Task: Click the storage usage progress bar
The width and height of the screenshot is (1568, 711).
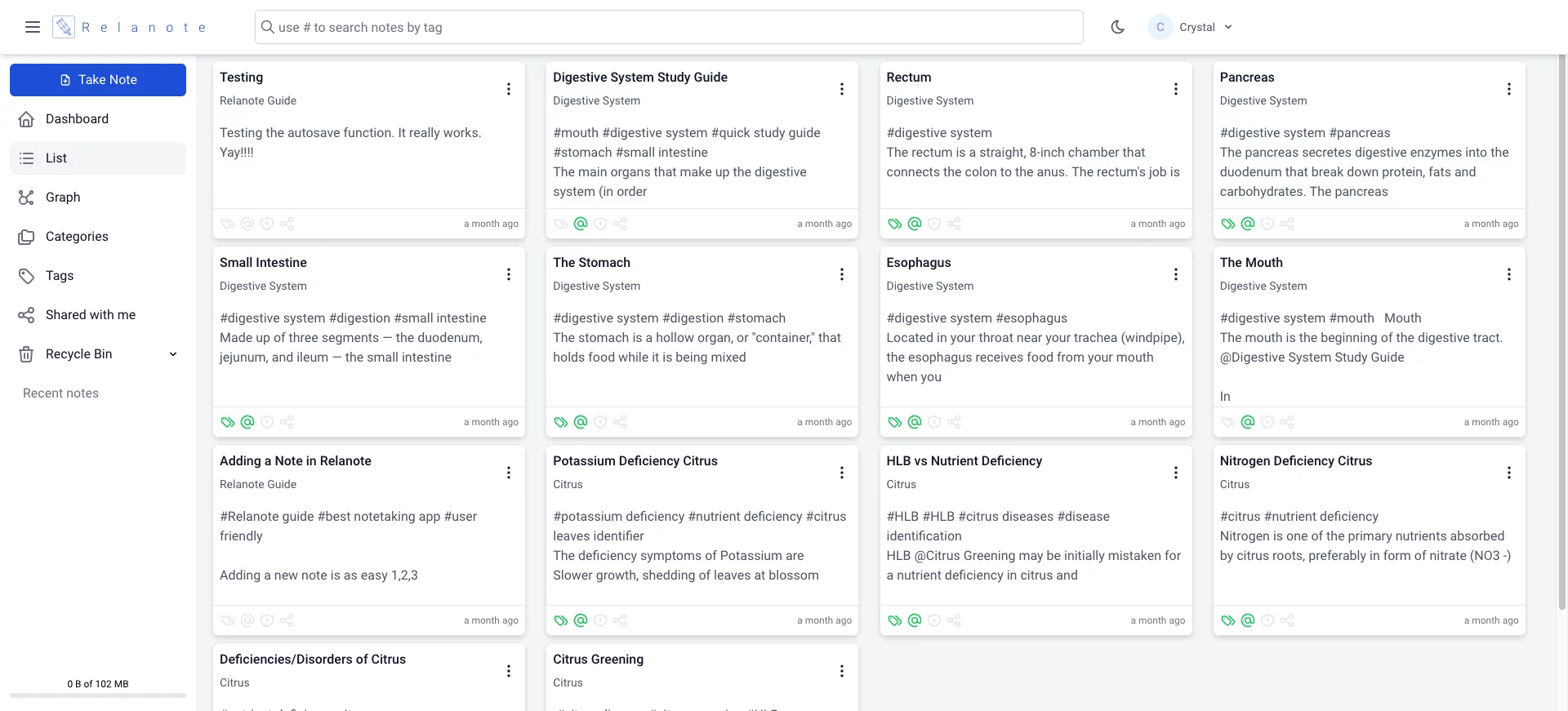Action: [x=98, y=695]
